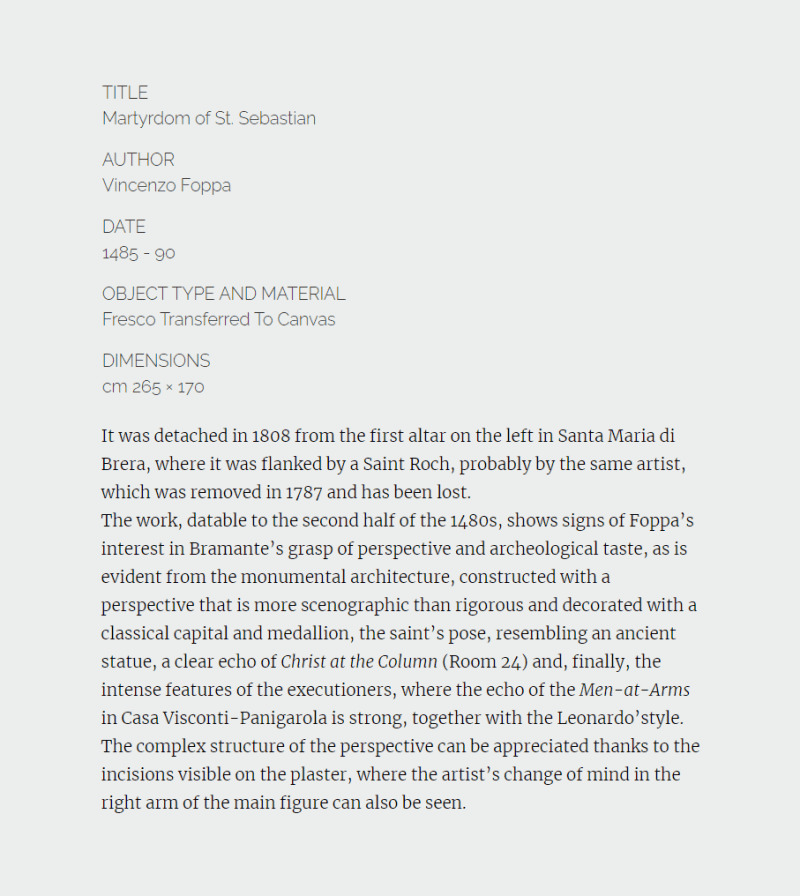Screen dimensions: 800x896
Task: Click the words Santa Maria di
Action: point(616,436)
